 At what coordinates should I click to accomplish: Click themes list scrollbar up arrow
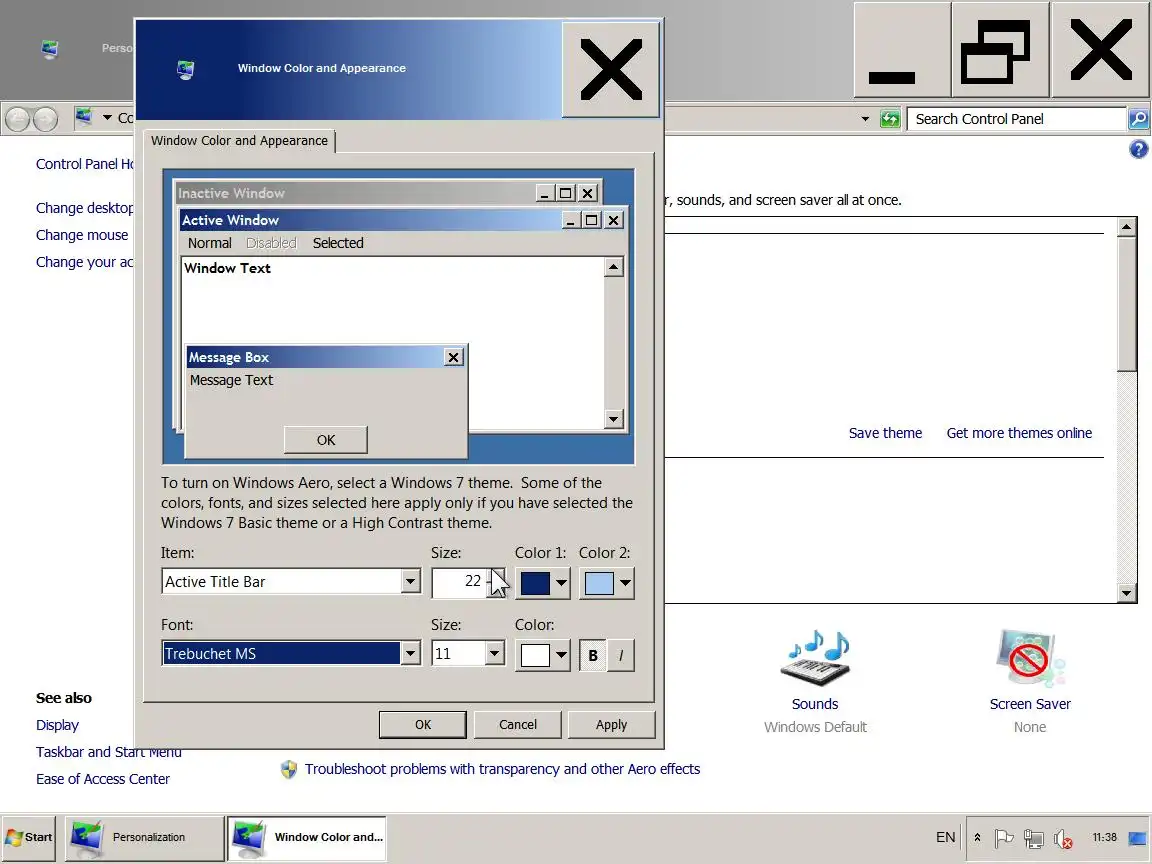coord(1126,227)
